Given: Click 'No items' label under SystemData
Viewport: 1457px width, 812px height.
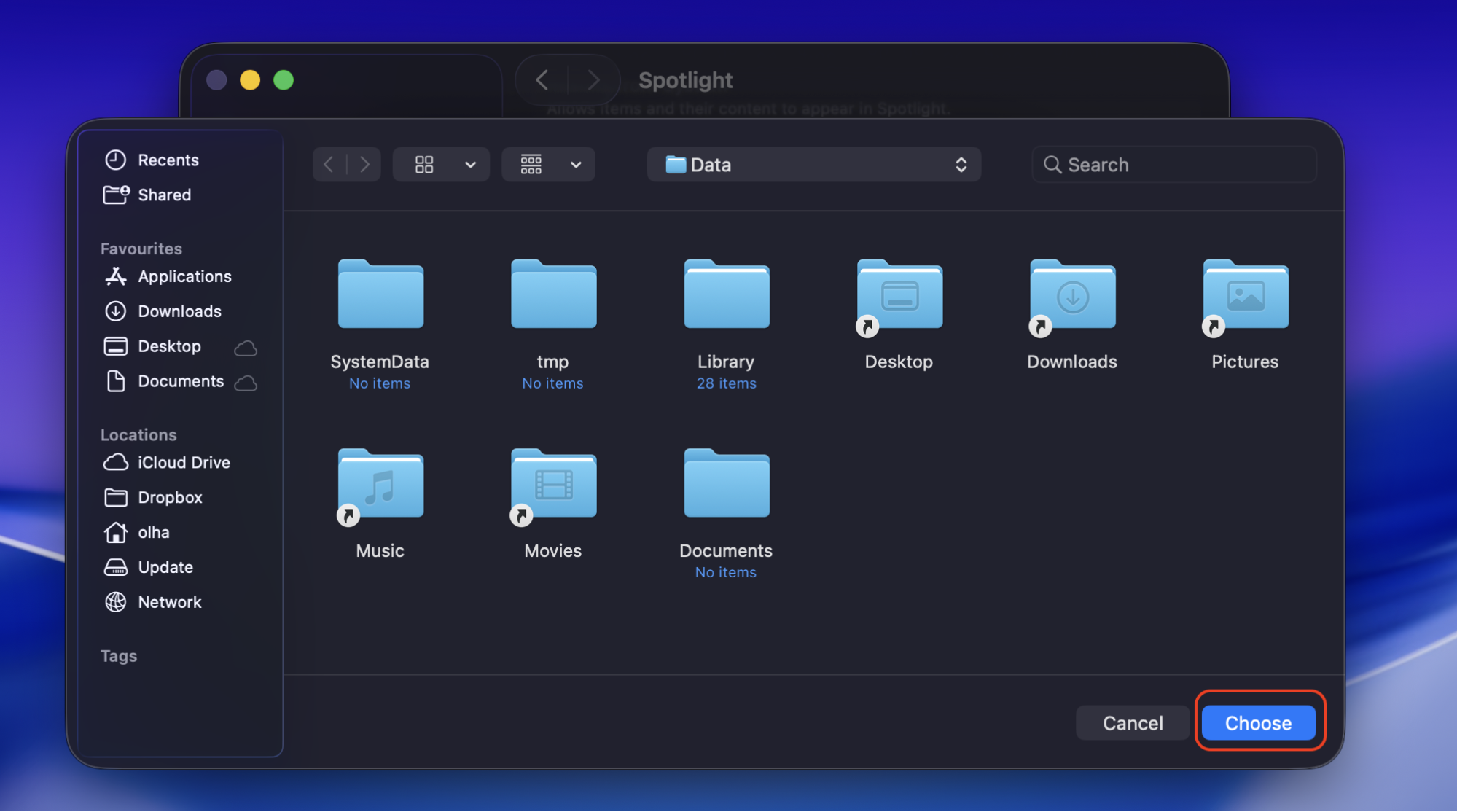Looking at the screenshot, I should pos(380,383).
